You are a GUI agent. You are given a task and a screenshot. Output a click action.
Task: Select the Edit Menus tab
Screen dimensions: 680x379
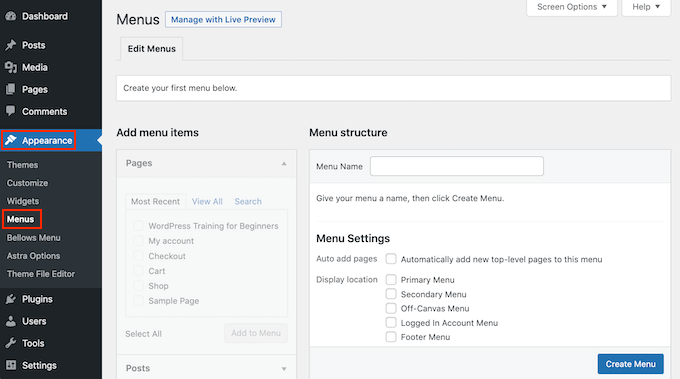(x=151, y=49)
